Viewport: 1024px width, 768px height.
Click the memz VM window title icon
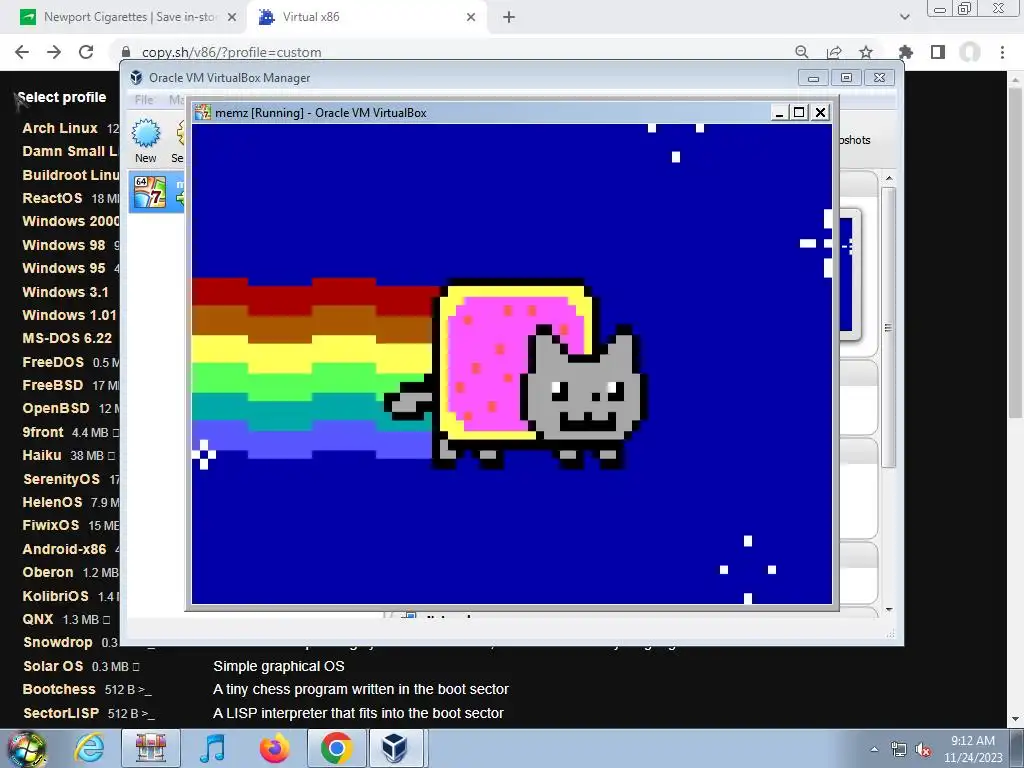[203, 112]
